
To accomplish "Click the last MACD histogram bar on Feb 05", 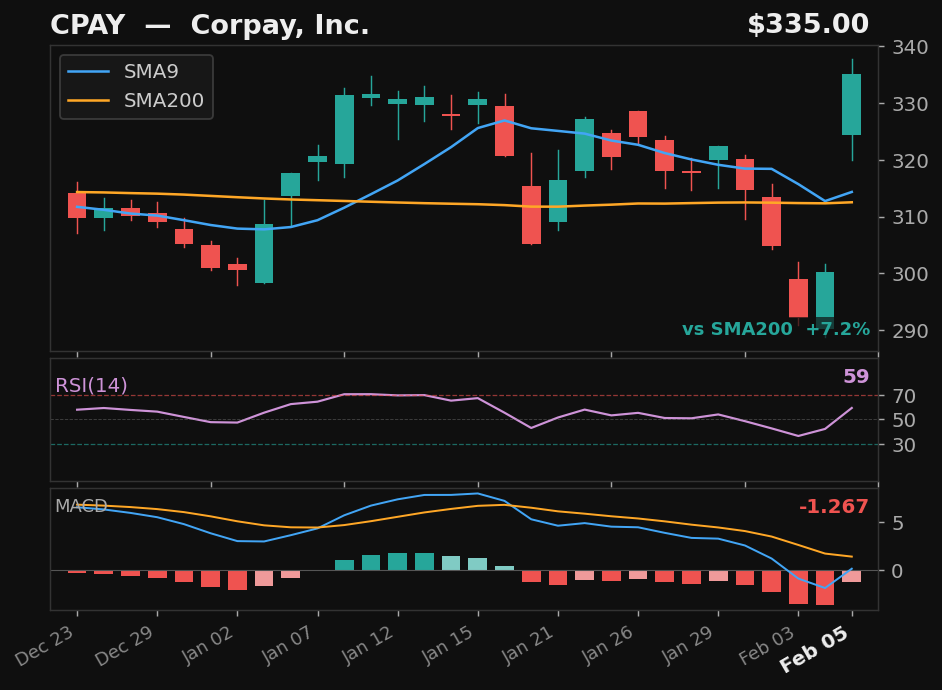I will pos(851,576).
